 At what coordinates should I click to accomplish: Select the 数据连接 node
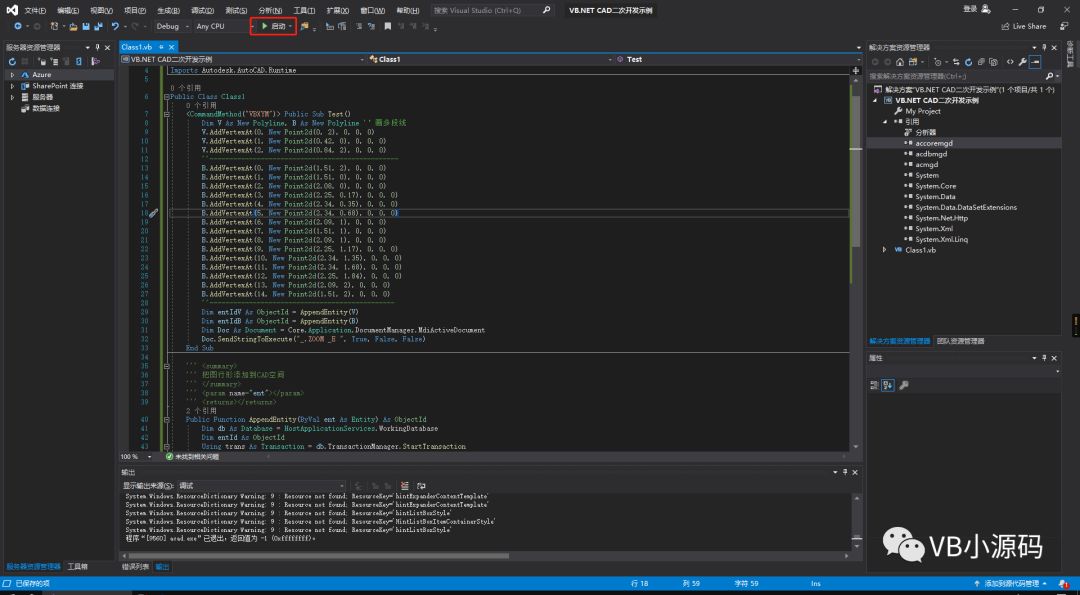tap(45, 108)
